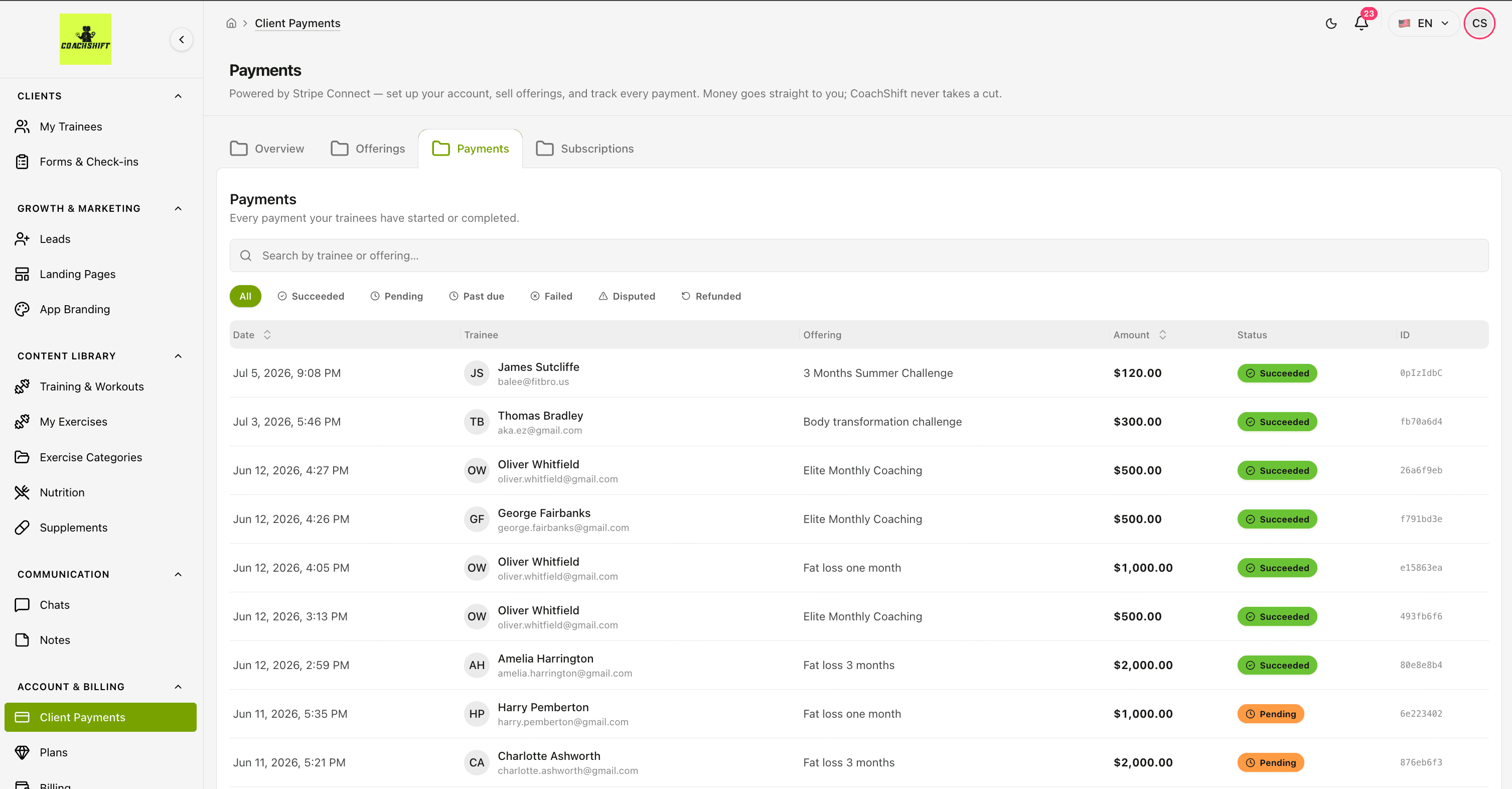This screenshot has height=789, width=1512.
Task: Click the Trainee column header
Action: pyautogui.click(x=481, y=335)
